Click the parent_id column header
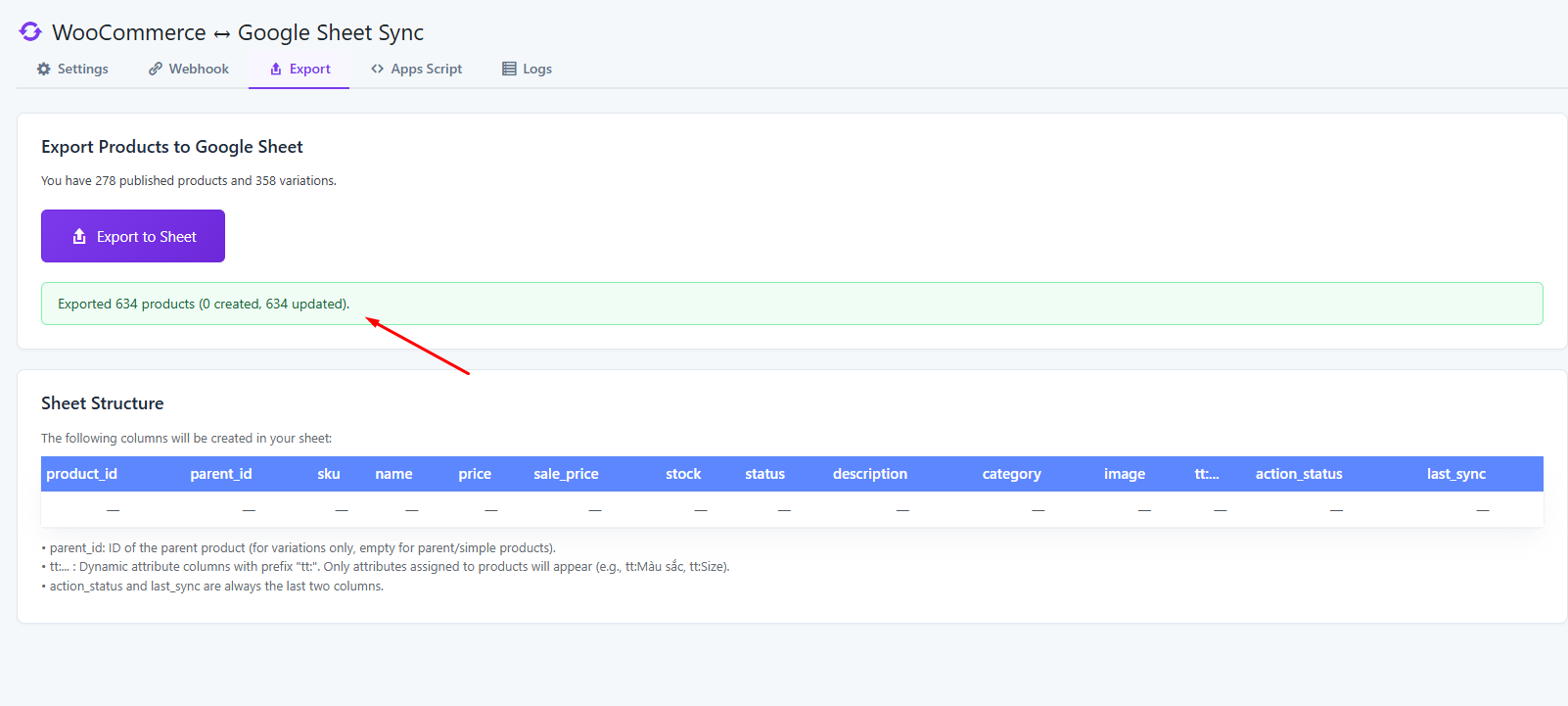The image size is (1568, 706). [x=221, y=474]
